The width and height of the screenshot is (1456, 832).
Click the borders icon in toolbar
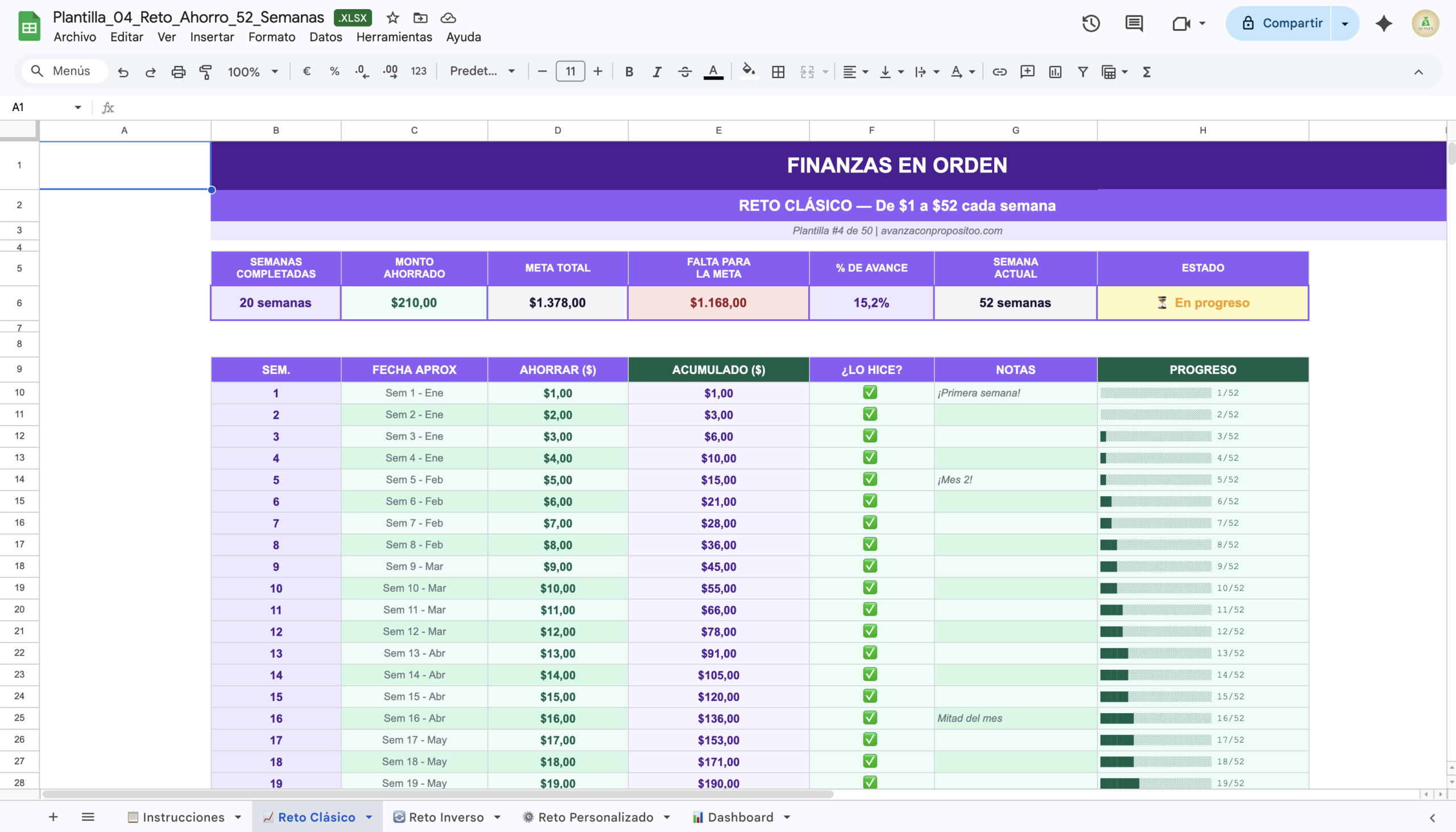tap(777, 72)
